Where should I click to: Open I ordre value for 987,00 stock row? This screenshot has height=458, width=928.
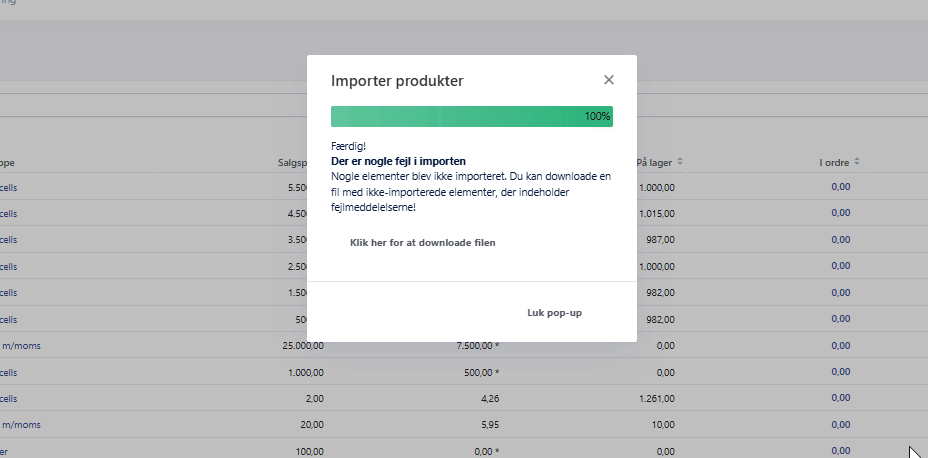(840, 239)
